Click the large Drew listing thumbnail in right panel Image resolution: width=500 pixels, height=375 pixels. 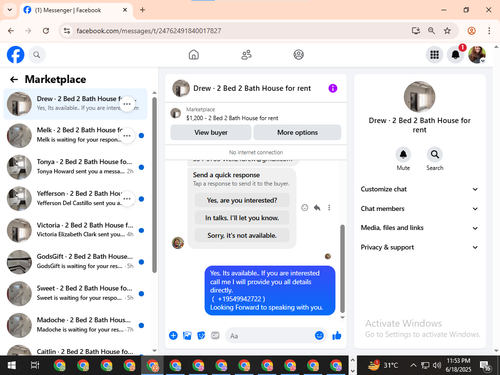tap(419, 97)
